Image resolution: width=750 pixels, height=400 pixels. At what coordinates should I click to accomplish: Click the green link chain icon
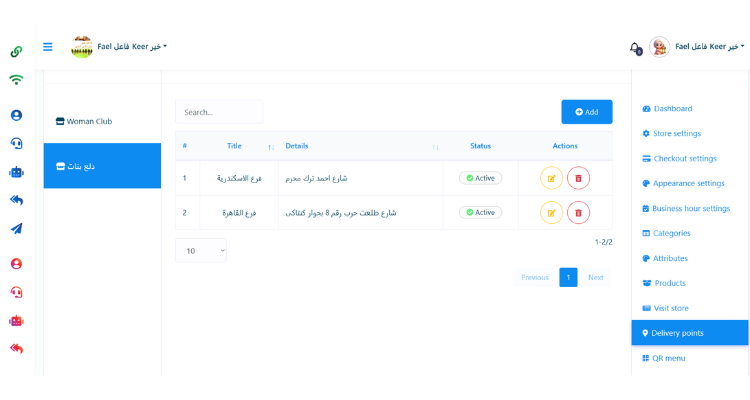click(16, 51)
